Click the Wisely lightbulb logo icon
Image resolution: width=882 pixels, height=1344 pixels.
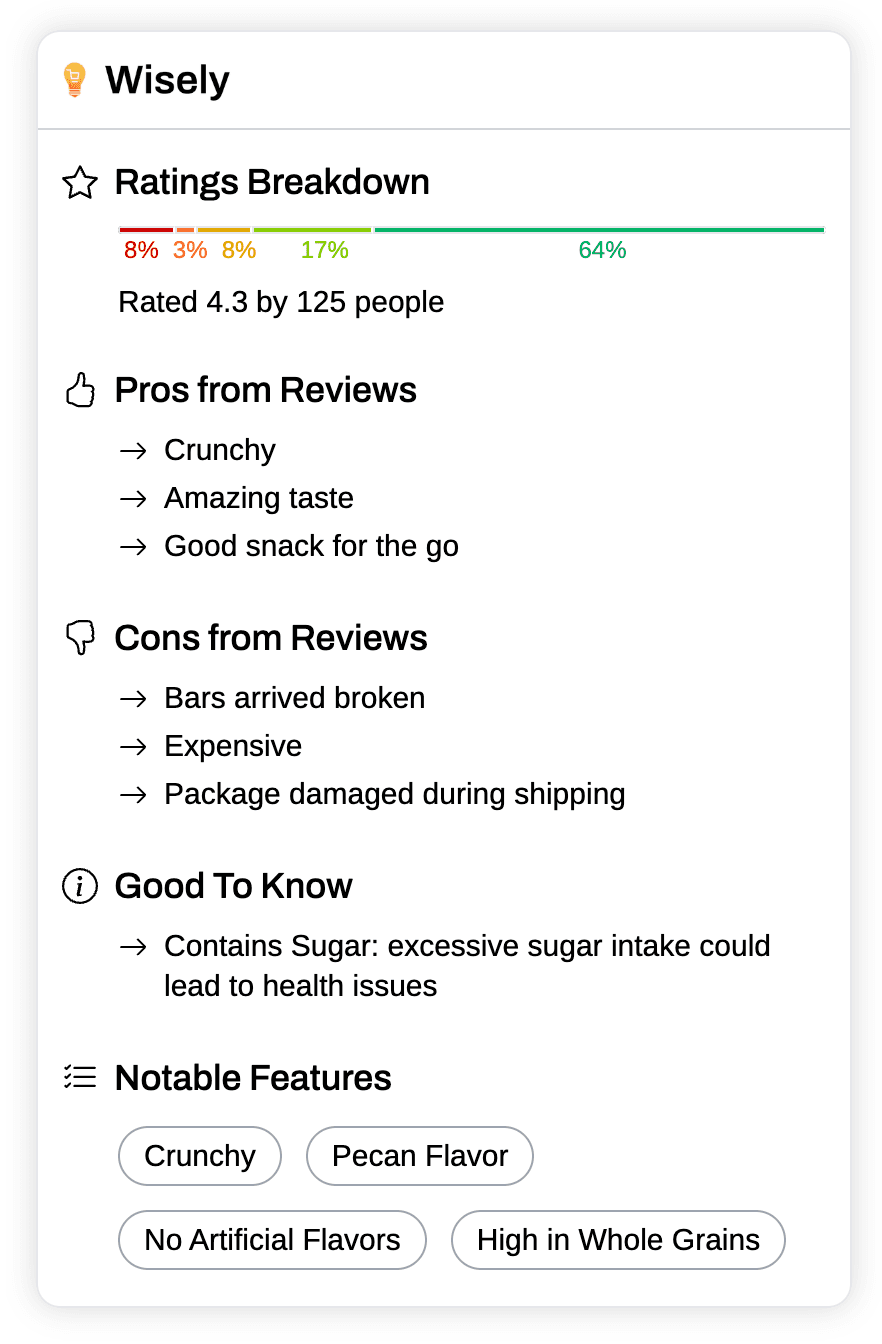[x=74, y=80]
